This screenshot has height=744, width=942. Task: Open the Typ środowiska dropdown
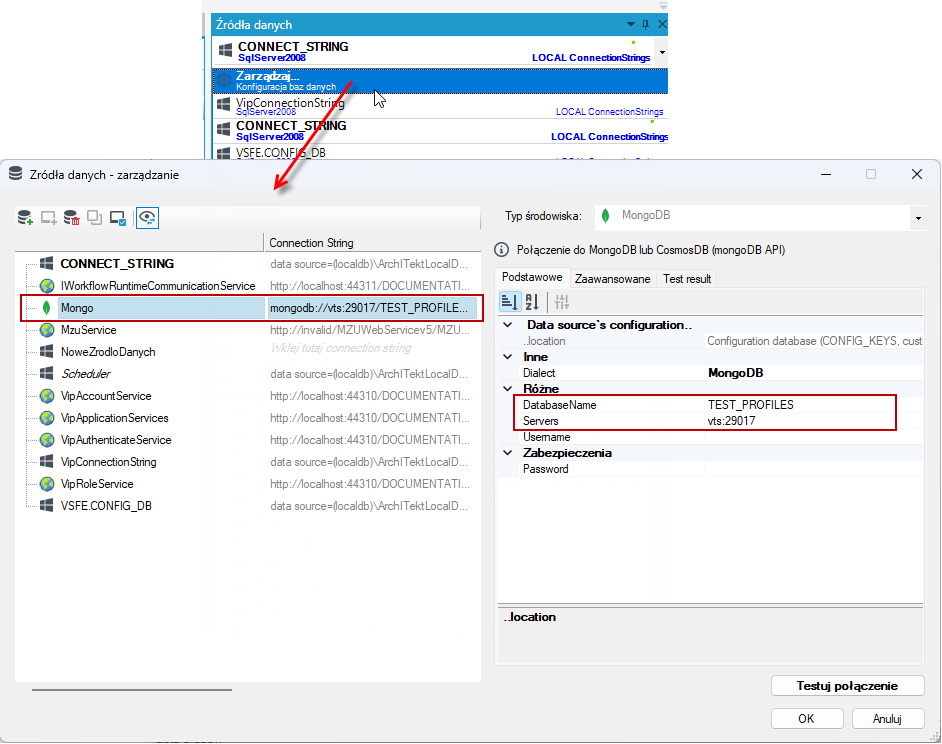(x=918, y=218)
